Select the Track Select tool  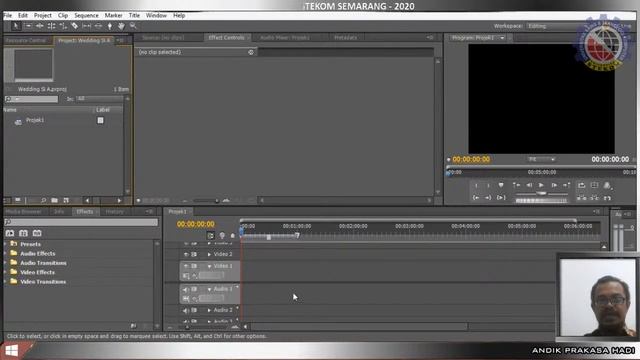[28, 26]
